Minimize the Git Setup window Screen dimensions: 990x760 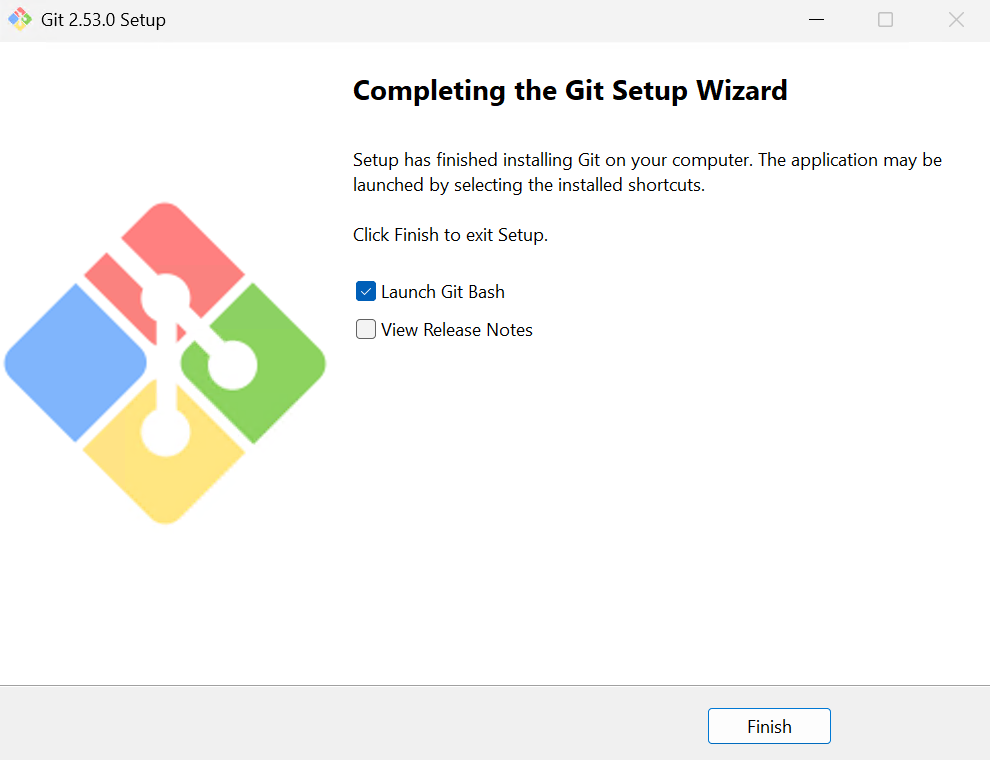tap(816, 19)
